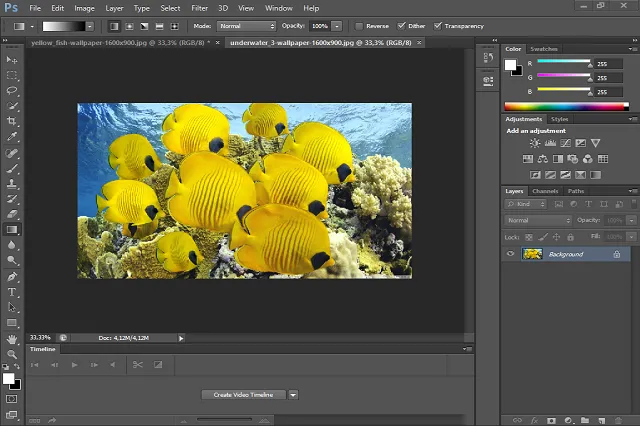Select the Blur tool
The image size is (640, 426).
pos(11,245)
